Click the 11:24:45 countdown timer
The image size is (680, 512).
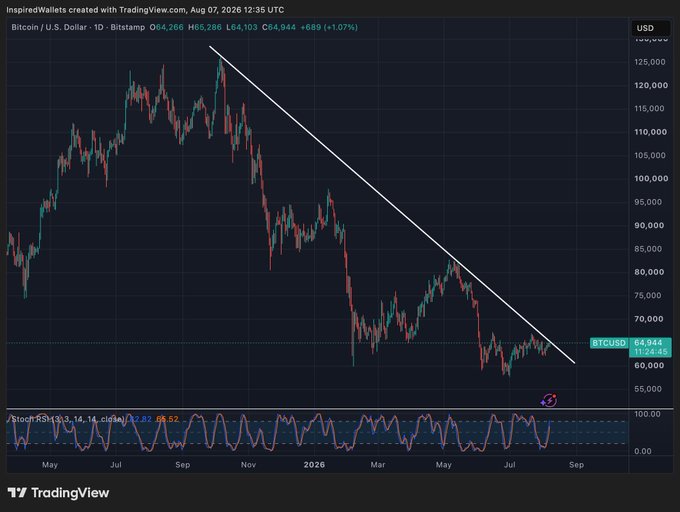[x=651, y=352]
